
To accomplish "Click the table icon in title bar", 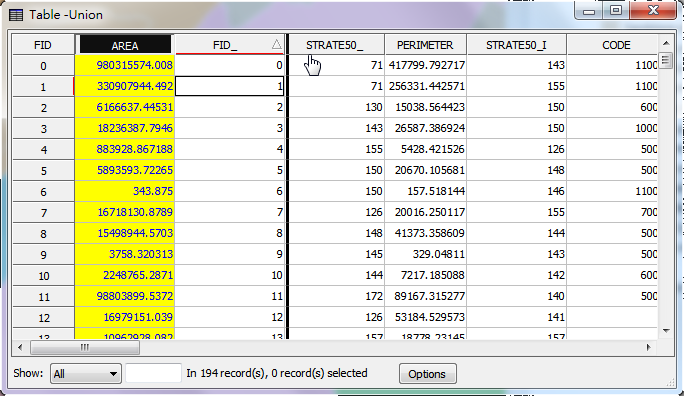I will (16, 15).
